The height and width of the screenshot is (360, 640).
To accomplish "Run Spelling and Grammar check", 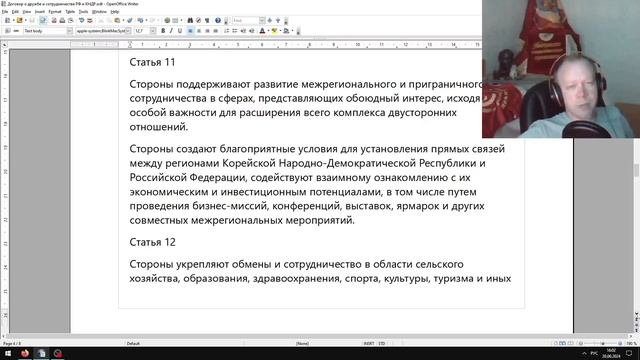I will point(82,20).
